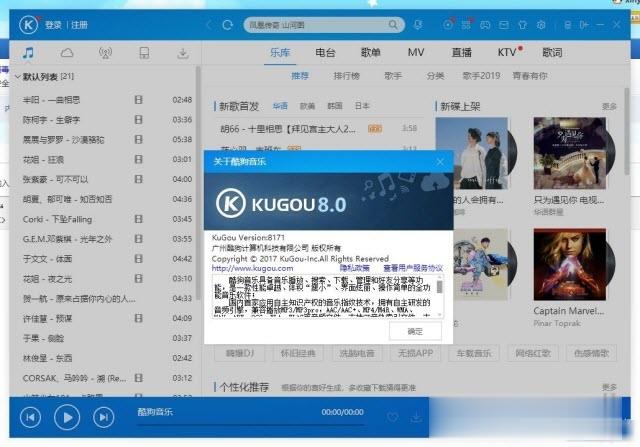Switch to mini mode icon in the title bar
Screen dimensions: 640x447
[x=584, y=25]
